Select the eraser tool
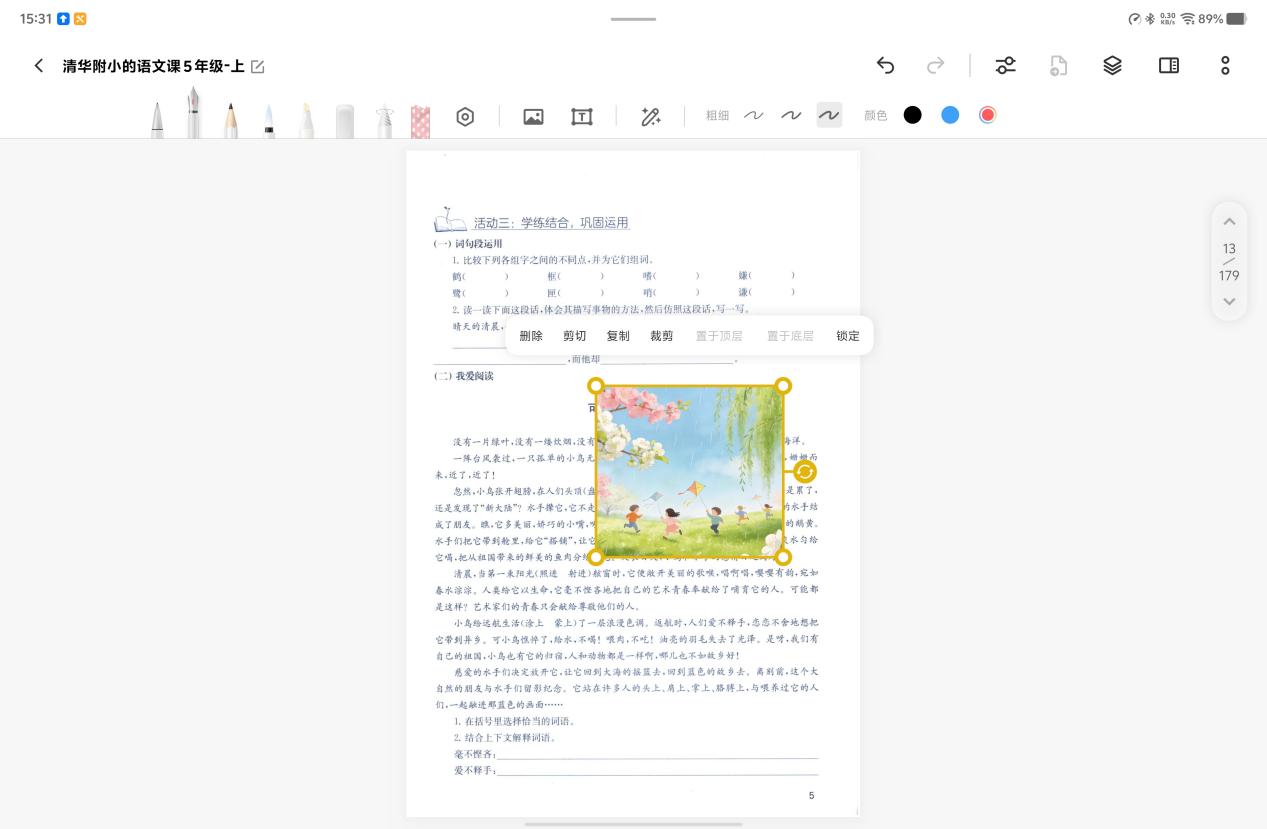Viewport: 1267px width, 829px height. [344, 120]
